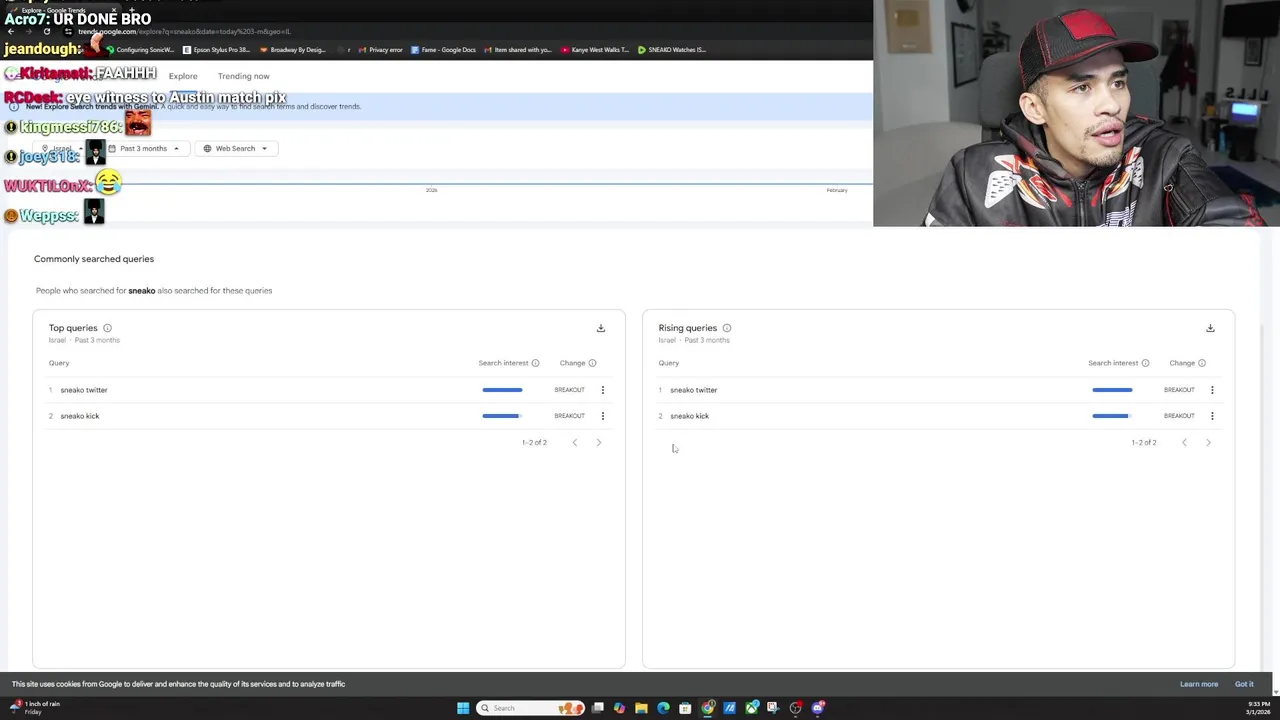Click search interest bar for top sneako twitter

click(502, 390)
